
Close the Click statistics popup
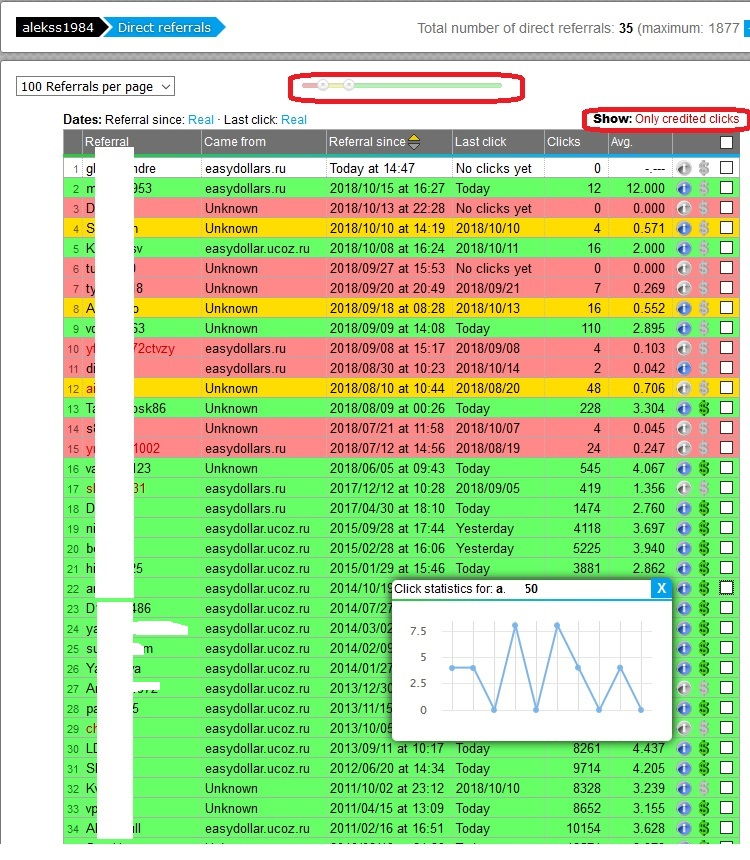662,589
